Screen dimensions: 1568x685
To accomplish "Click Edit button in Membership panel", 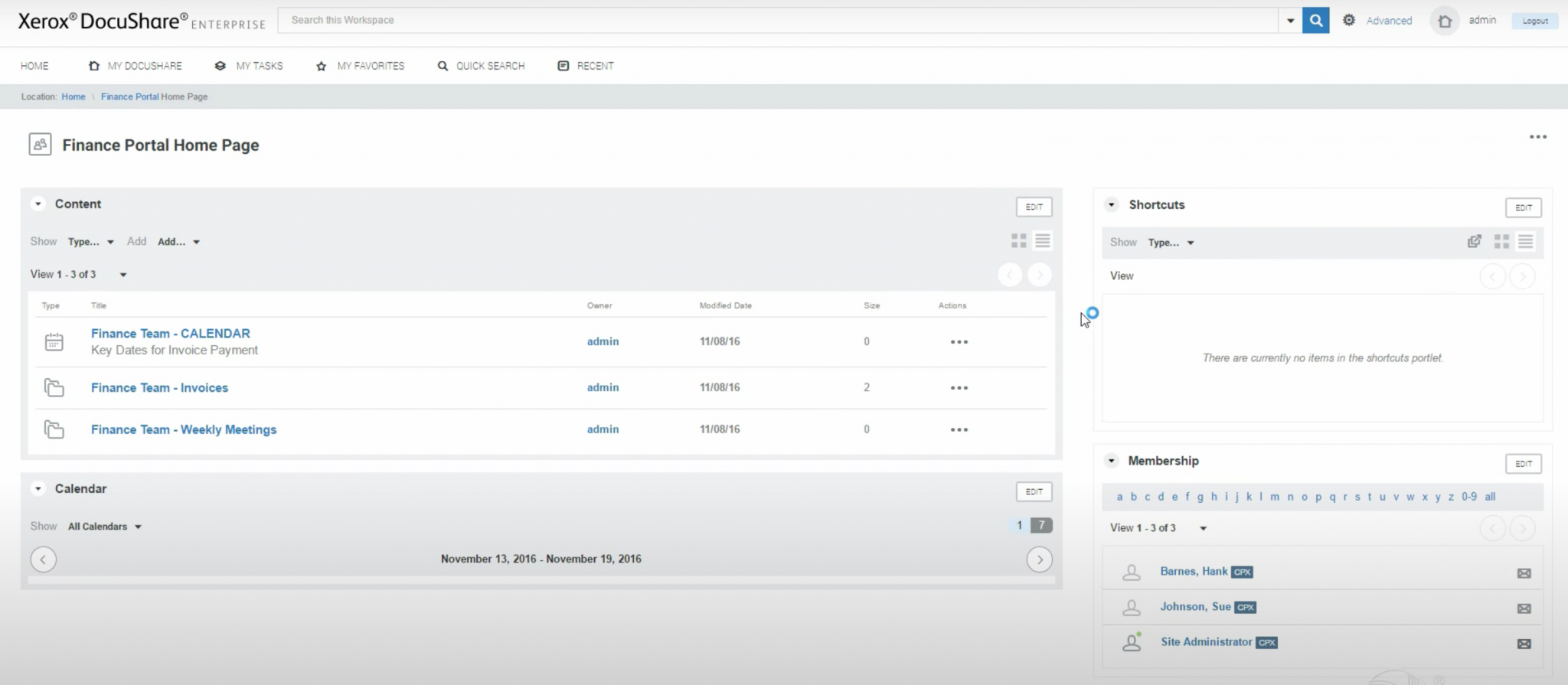I will coord(1523,464).
